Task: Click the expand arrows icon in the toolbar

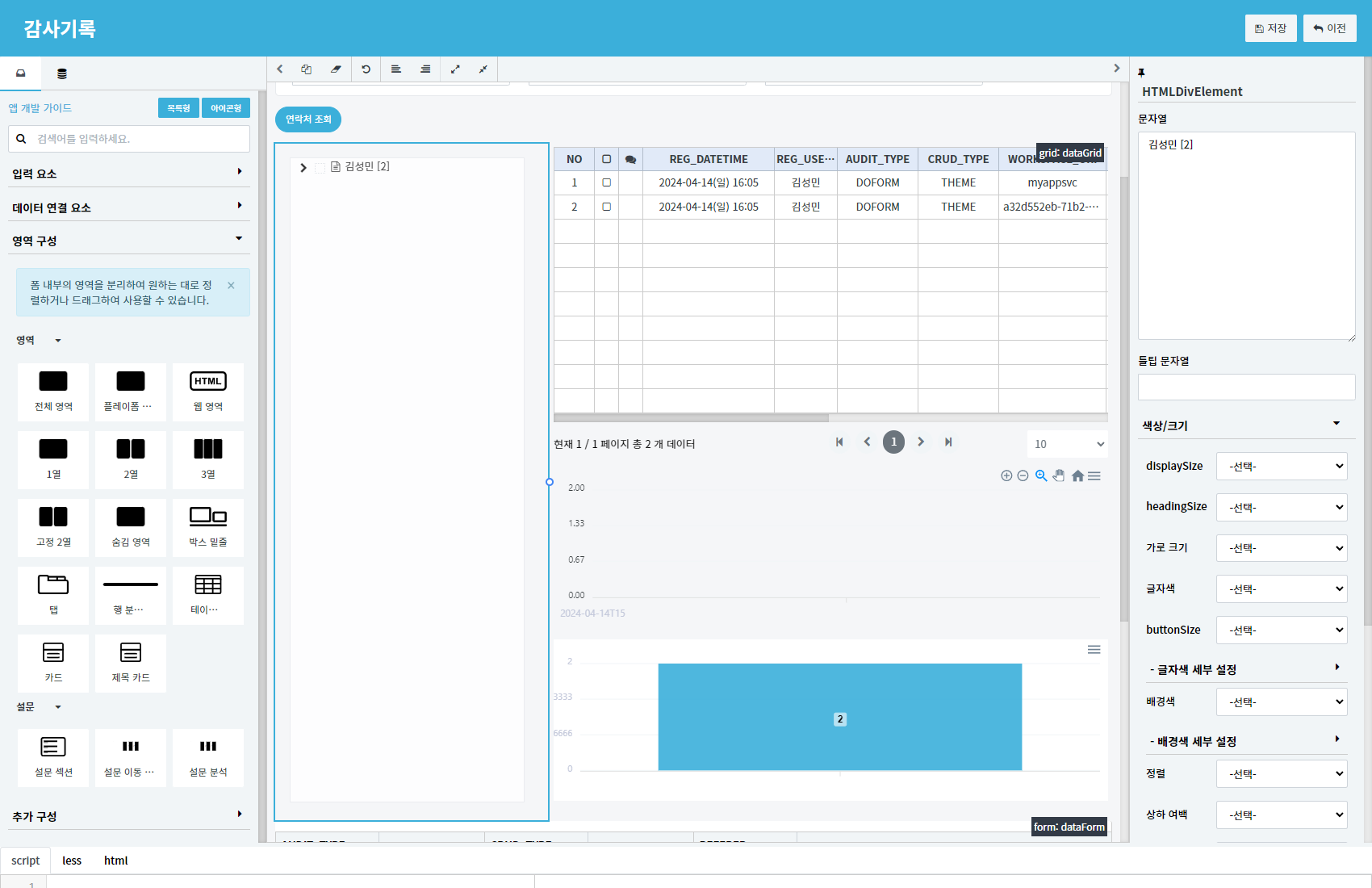Action: click(455, 69)
